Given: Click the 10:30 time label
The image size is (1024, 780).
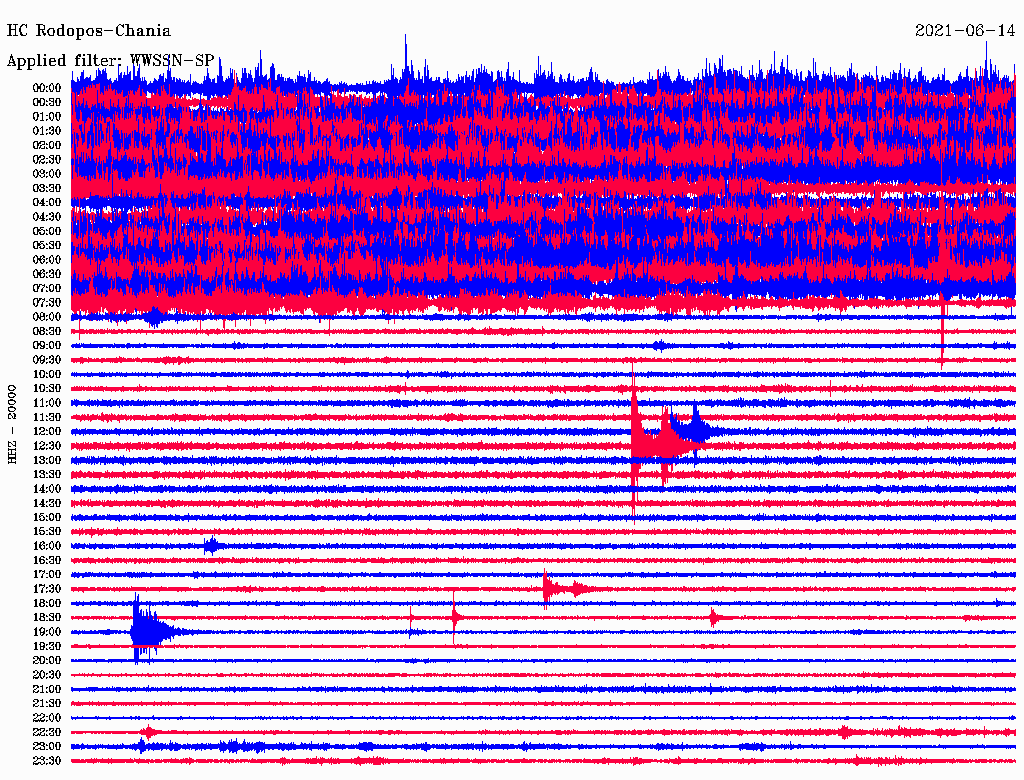Looking at the screenshot, I should tap(47, 389).
